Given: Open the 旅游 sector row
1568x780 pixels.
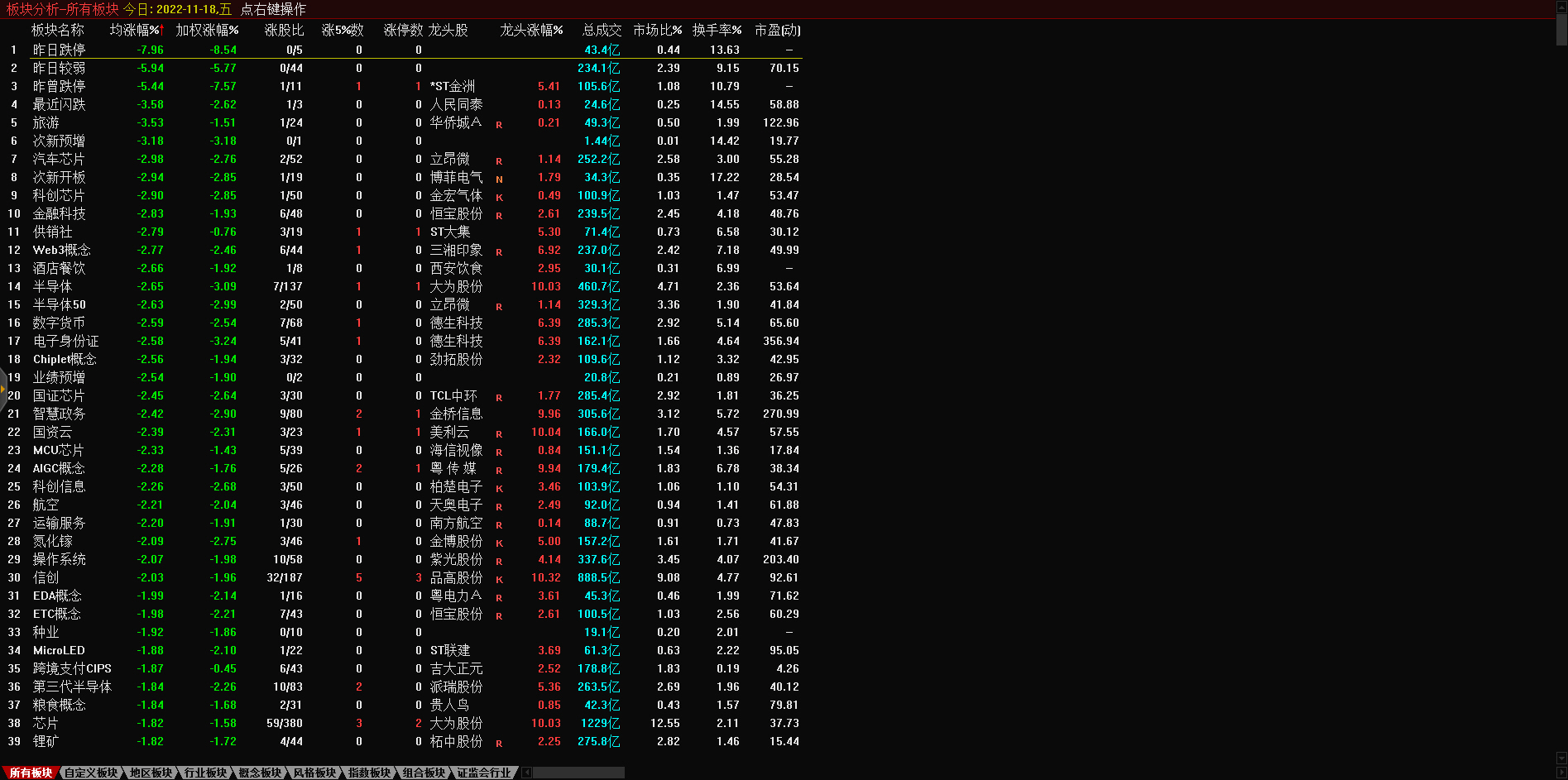Looking at the screenshot, I should tap(46, 122).
